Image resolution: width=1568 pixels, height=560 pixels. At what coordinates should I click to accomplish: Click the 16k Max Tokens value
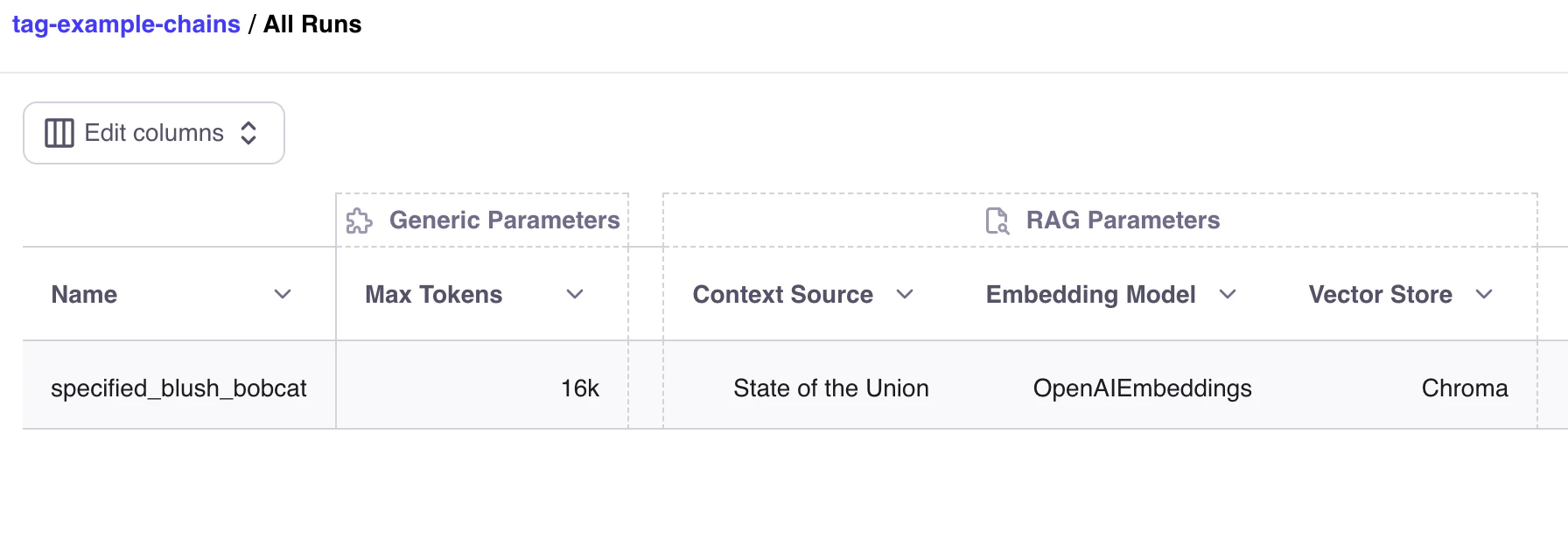[581, 388]
